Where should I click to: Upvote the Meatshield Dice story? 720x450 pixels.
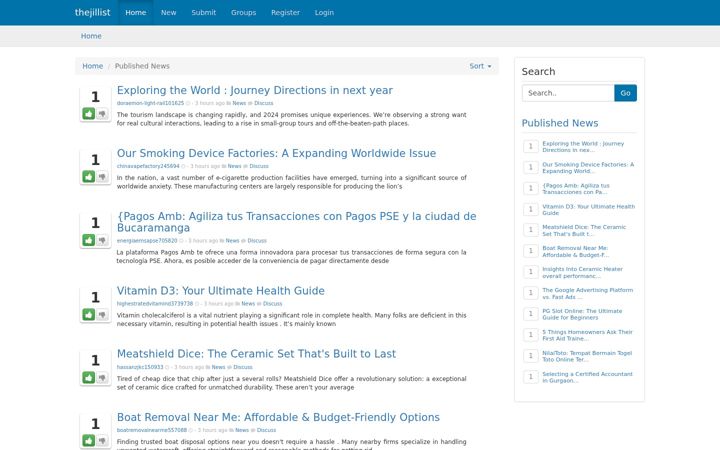click(x=89, y=377)
